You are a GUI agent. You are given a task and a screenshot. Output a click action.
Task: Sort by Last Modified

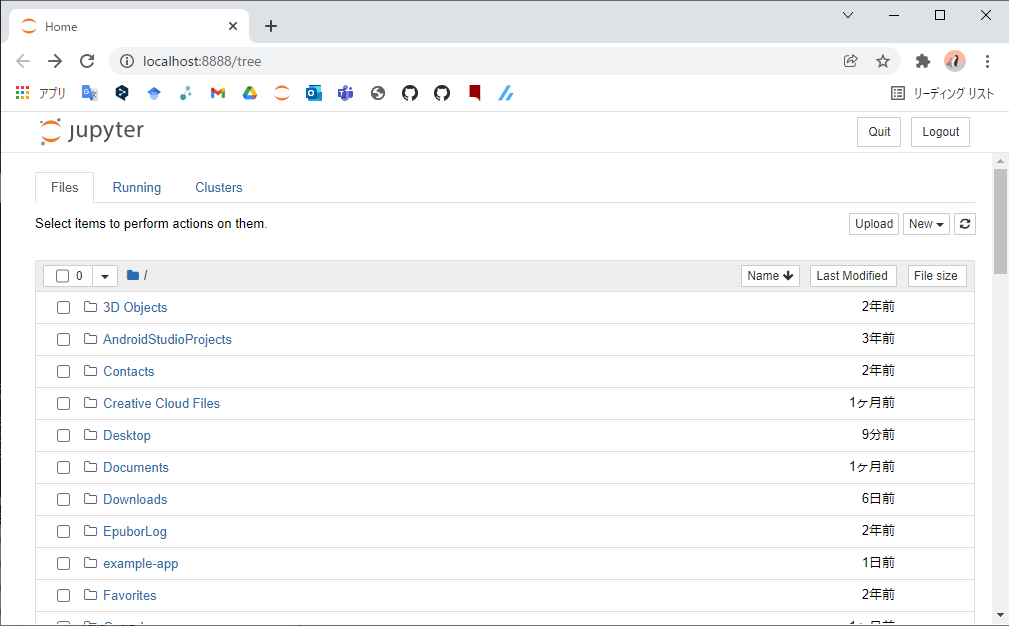click(x=852, y=276)
